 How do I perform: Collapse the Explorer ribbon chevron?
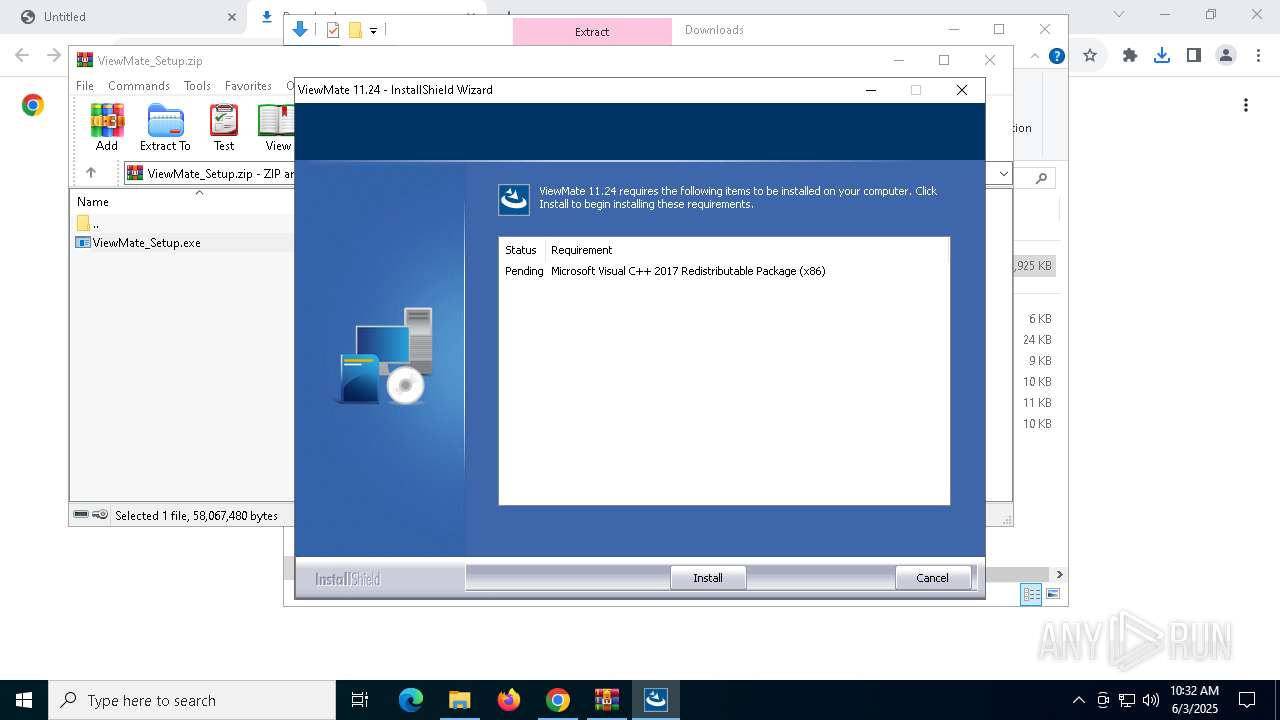(1035, 56)
